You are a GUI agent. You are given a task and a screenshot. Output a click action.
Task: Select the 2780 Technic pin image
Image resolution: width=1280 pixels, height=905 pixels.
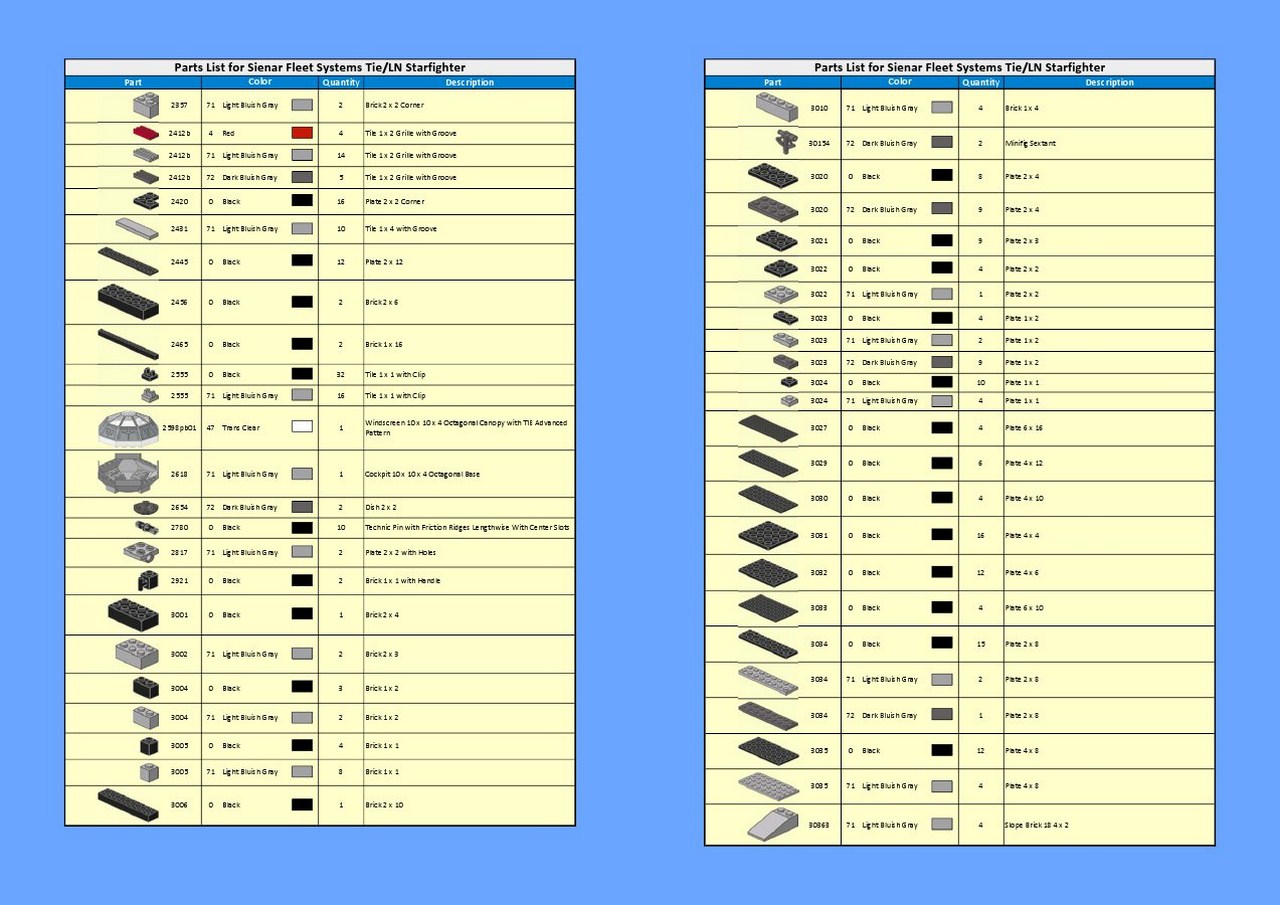[x=146, y=527]
